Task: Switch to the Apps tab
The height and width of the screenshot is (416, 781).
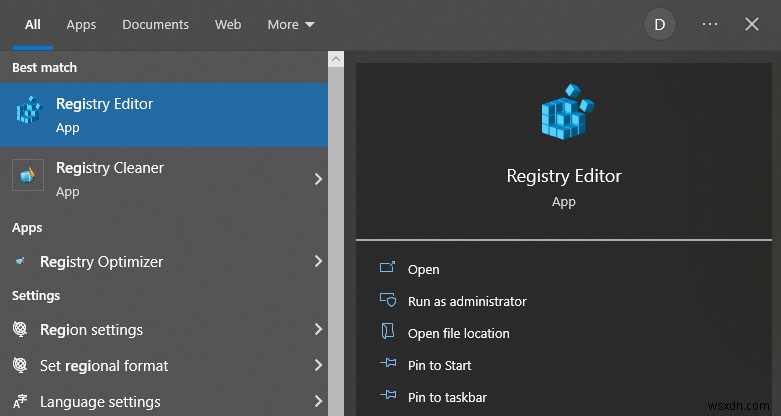Action: pos(81,25)
